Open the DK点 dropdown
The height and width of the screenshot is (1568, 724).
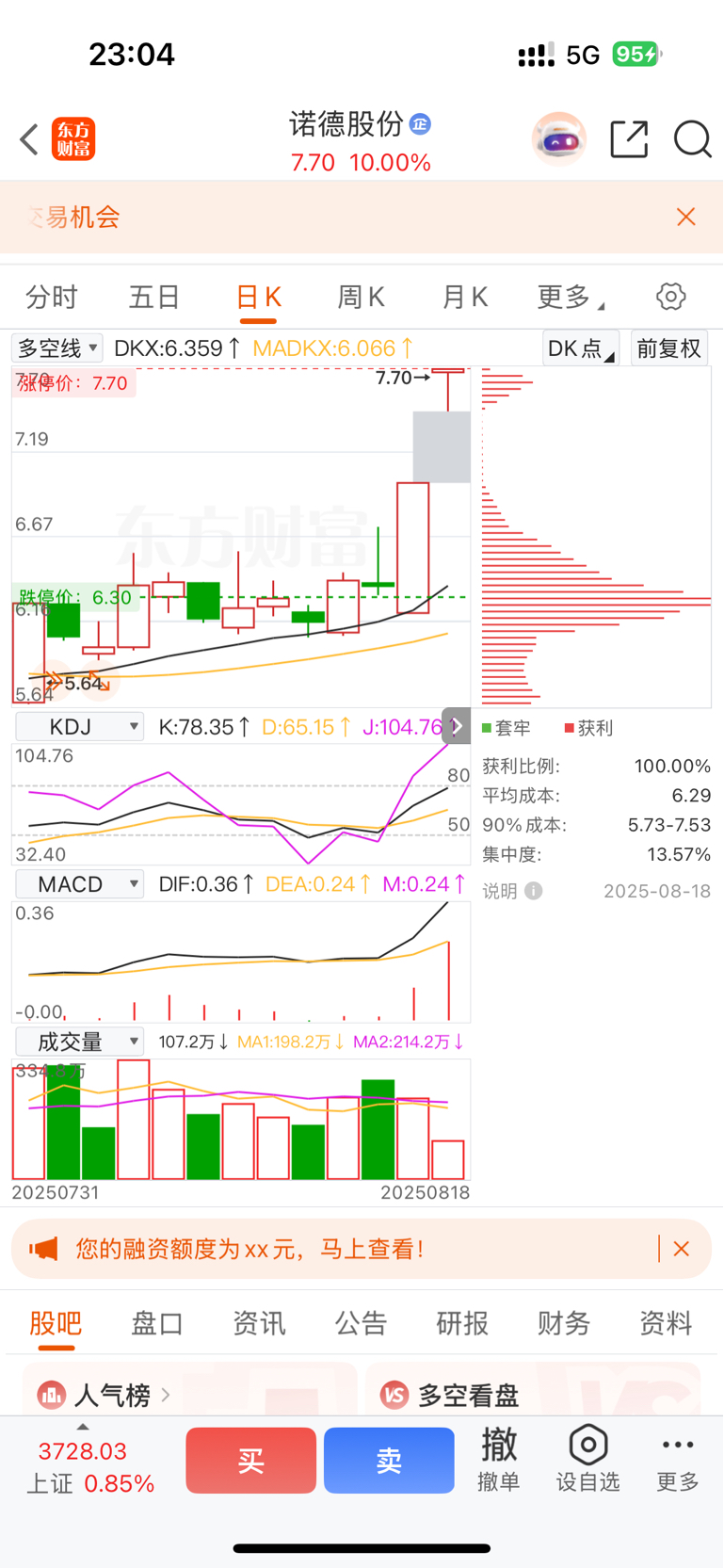[x=581, y=348]
